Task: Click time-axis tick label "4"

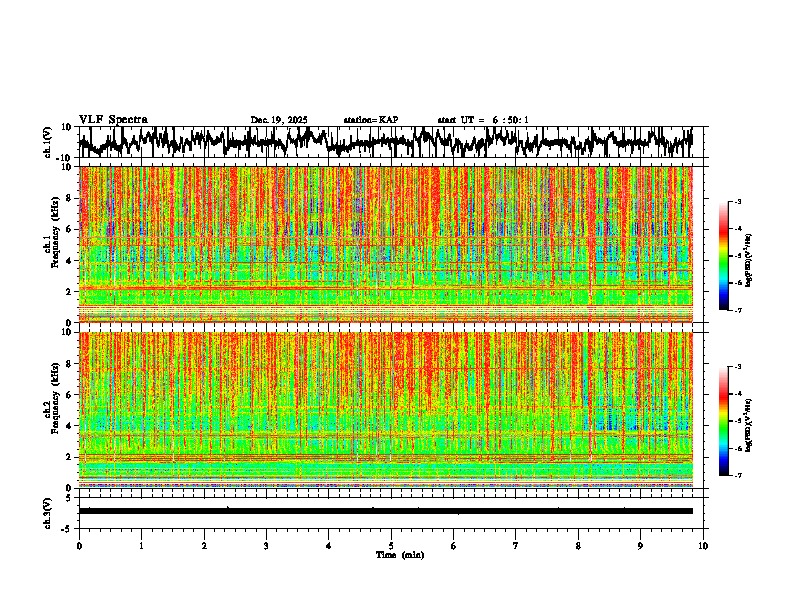Action: point(329,546)
